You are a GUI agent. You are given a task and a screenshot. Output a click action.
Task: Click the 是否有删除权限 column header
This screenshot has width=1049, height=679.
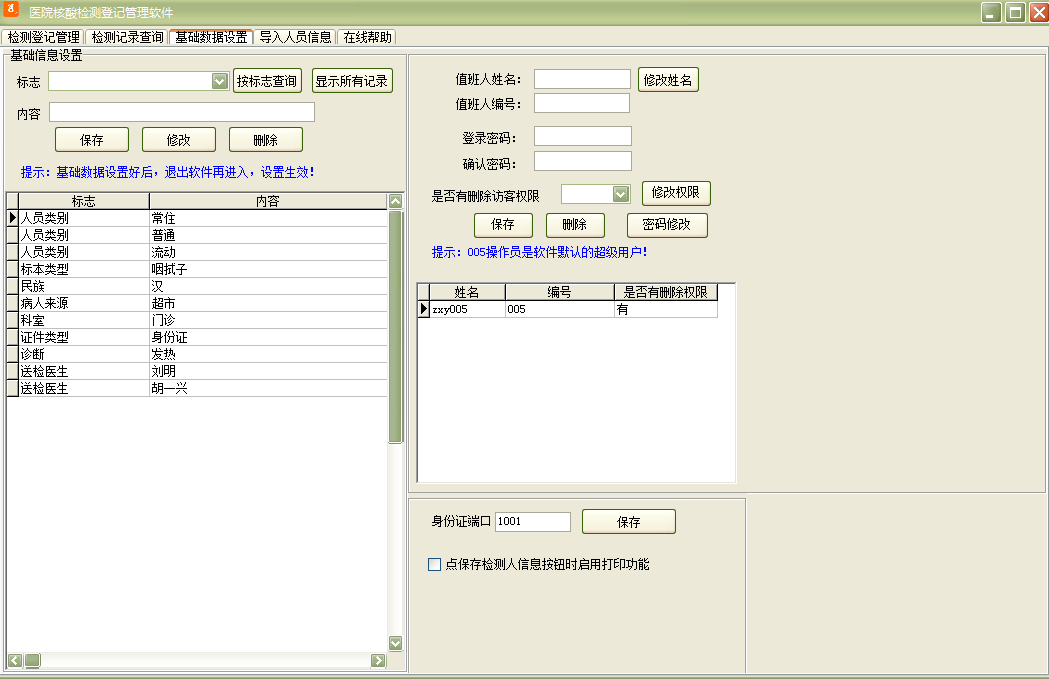(x=666, y=292)
